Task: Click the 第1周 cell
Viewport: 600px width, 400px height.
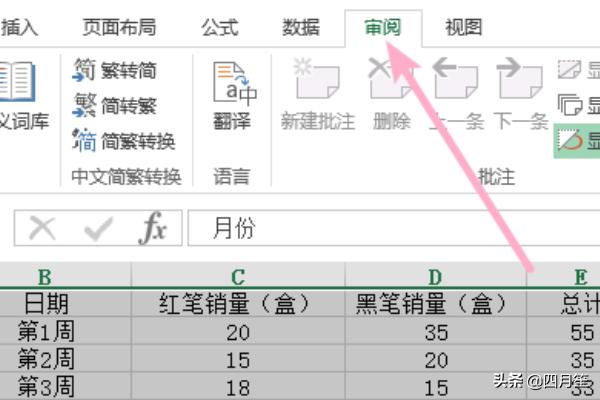Action: tap(65, 331)
